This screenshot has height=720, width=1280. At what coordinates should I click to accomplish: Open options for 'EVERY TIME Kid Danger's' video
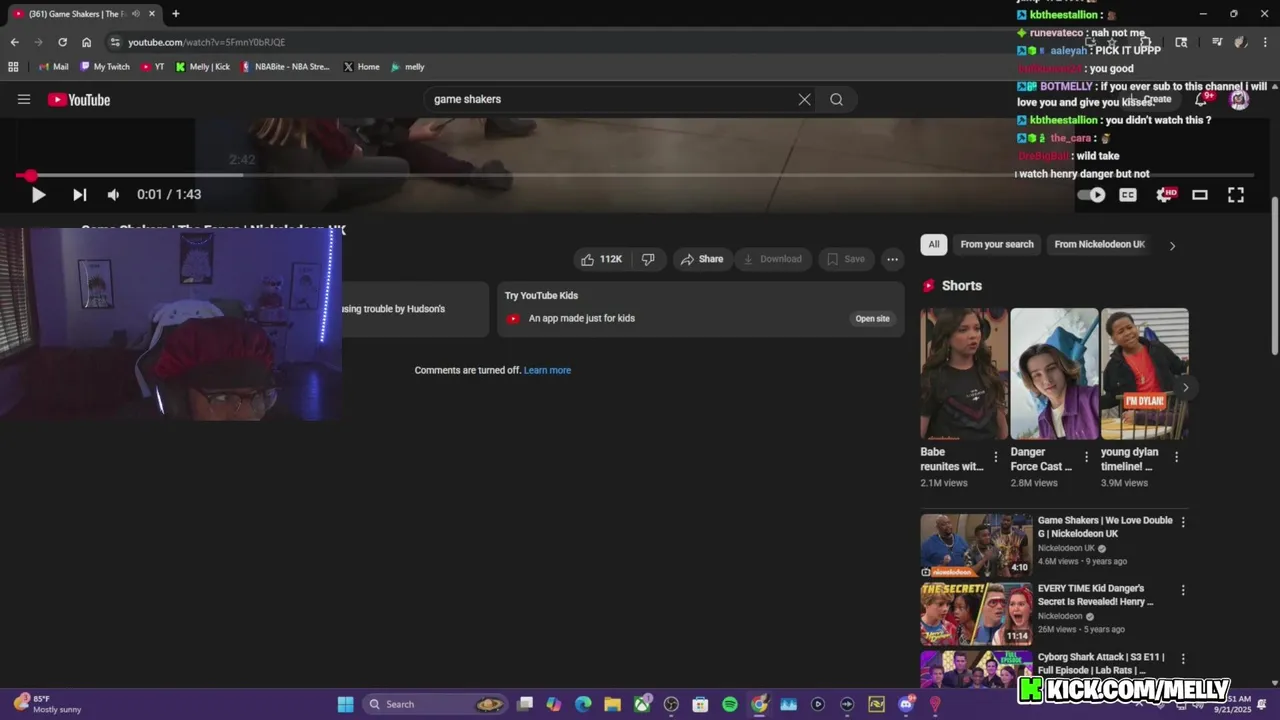[1183, 590]
